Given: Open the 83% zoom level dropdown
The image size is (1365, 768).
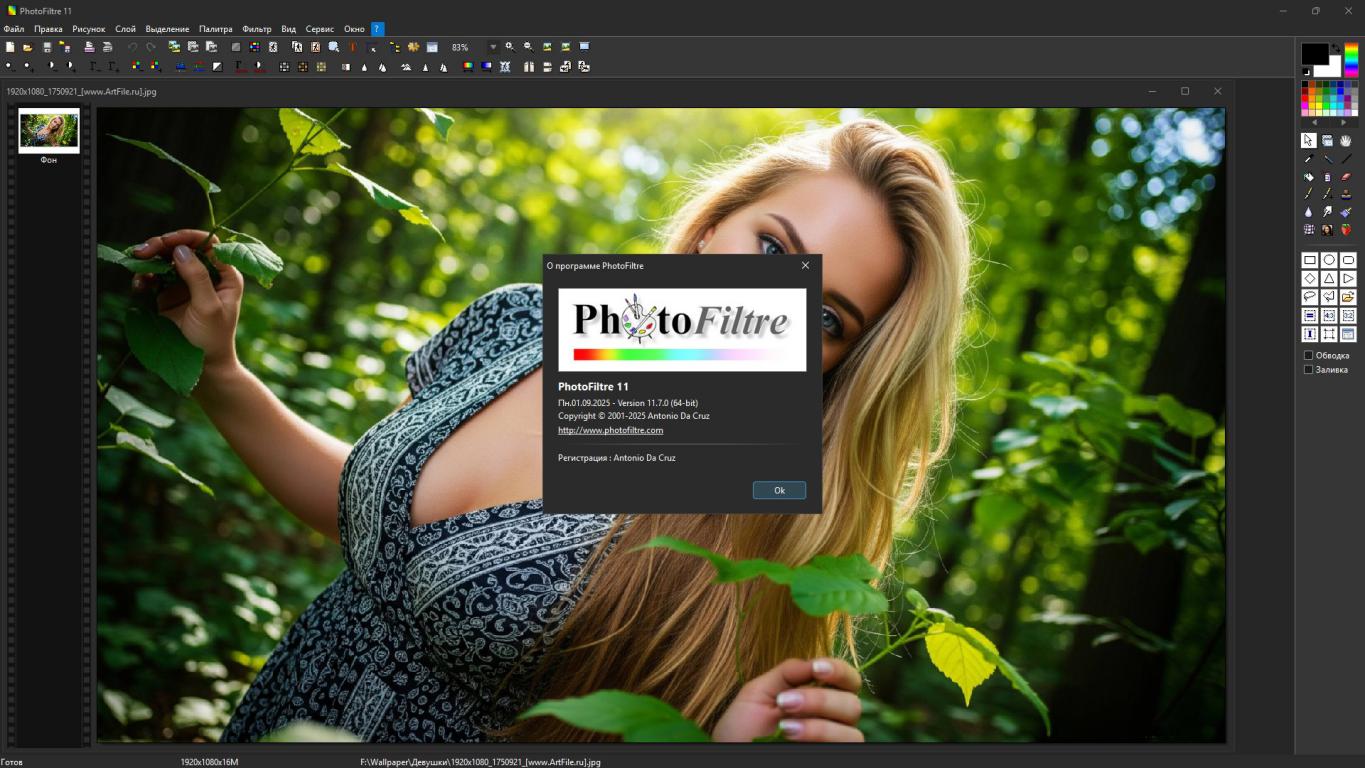Looking at the screenshot, I should pos(492,47).
